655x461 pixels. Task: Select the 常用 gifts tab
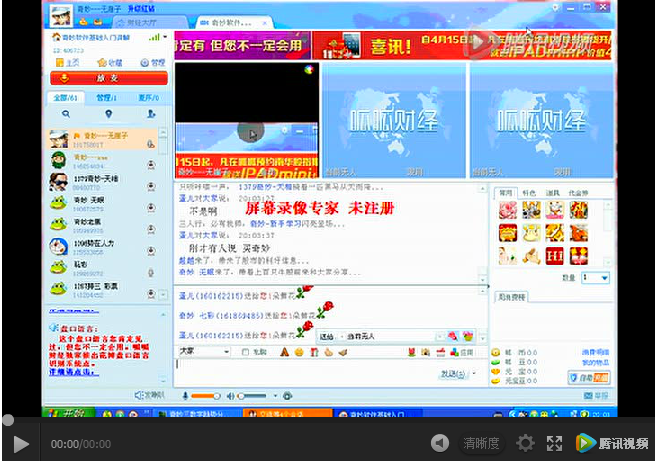tap(506, 193)
